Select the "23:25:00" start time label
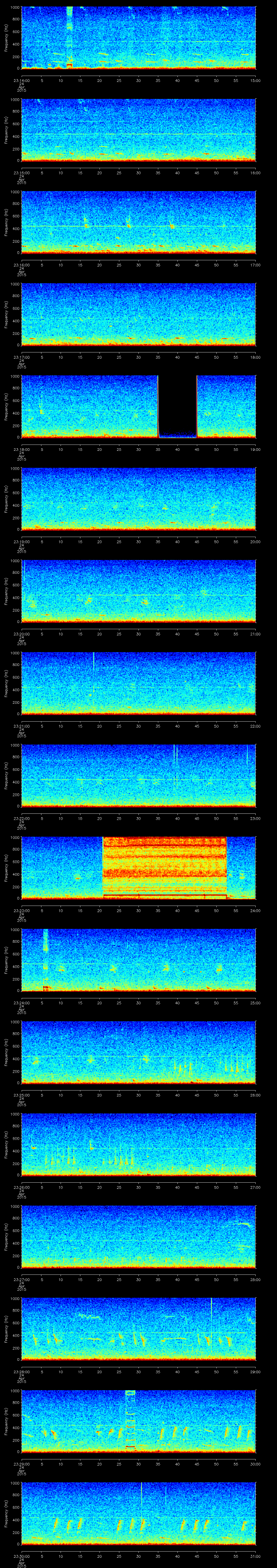Viewport: 277px width, 1568px height. pos(21,1095)
